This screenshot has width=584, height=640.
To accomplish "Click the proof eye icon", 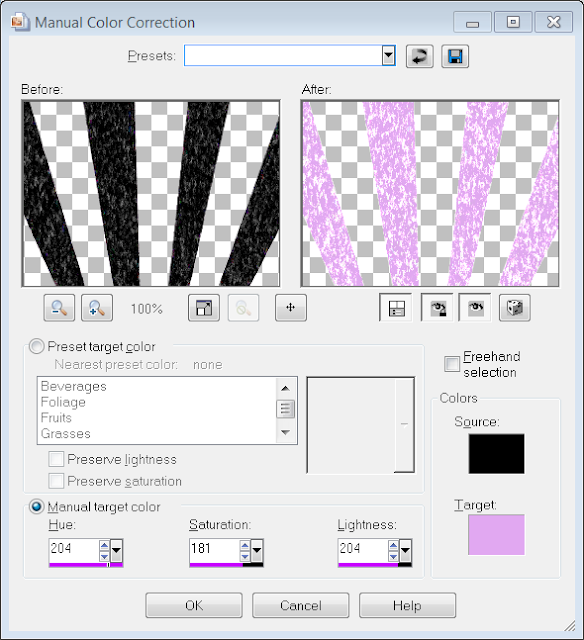I will click(x=475, y=308).
